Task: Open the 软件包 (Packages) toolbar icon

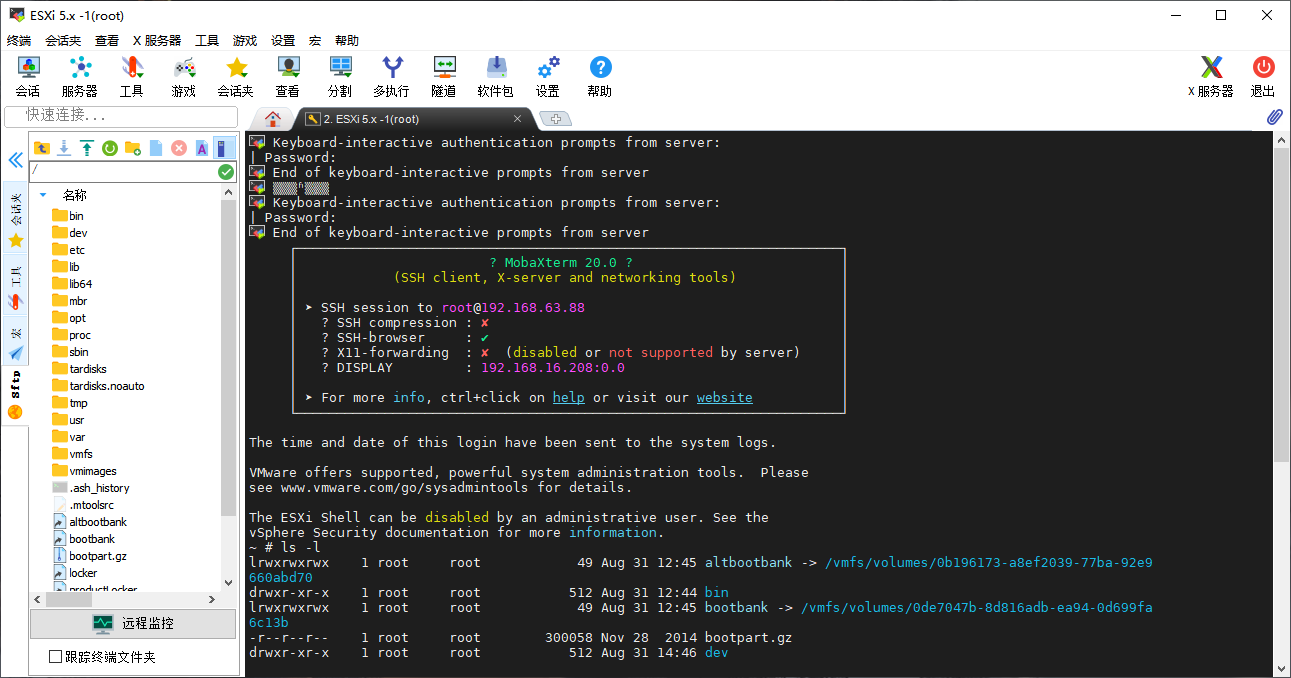Action: [496, 77]
